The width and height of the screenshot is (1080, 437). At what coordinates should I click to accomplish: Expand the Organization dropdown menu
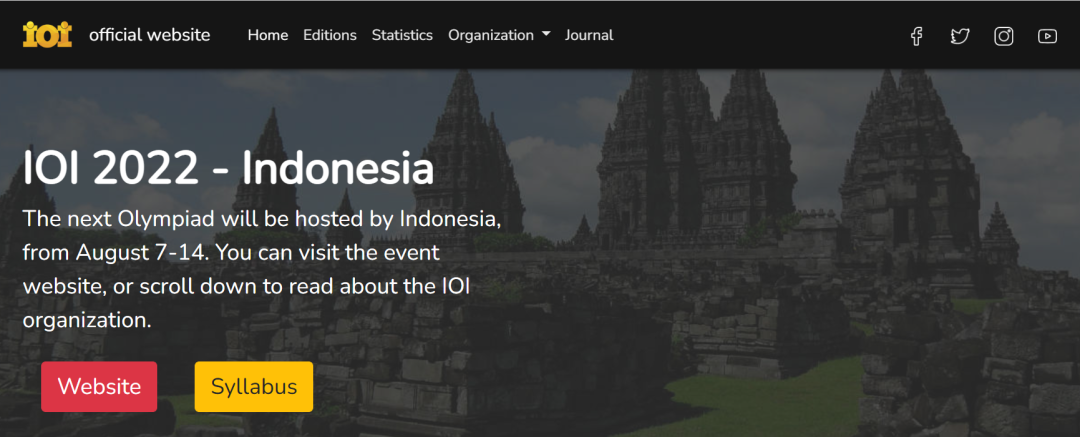[x=499, y=35]
